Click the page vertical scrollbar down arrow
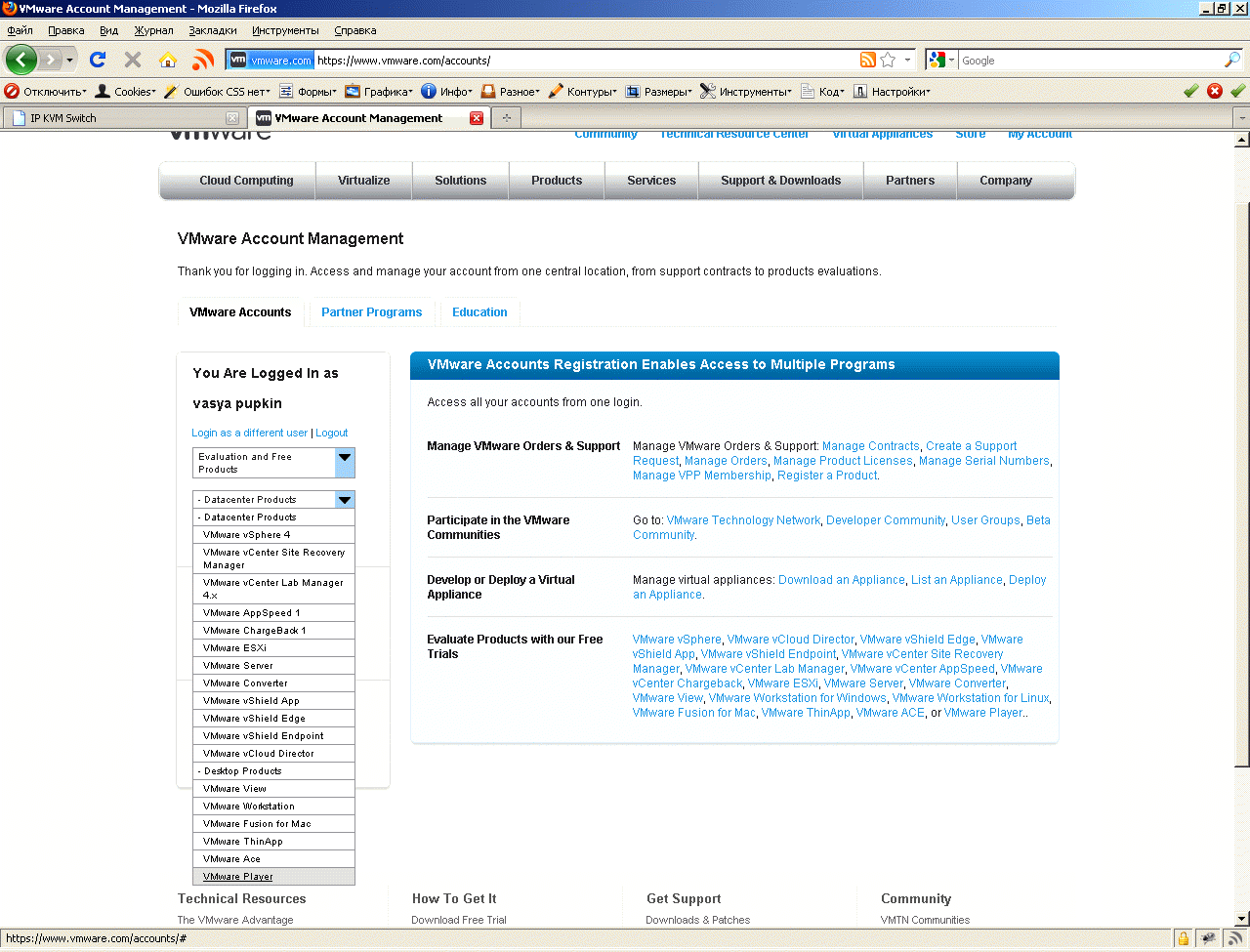Image resolution: width=1250 pixels, height=952 pixels. (x=1242, y=919)
